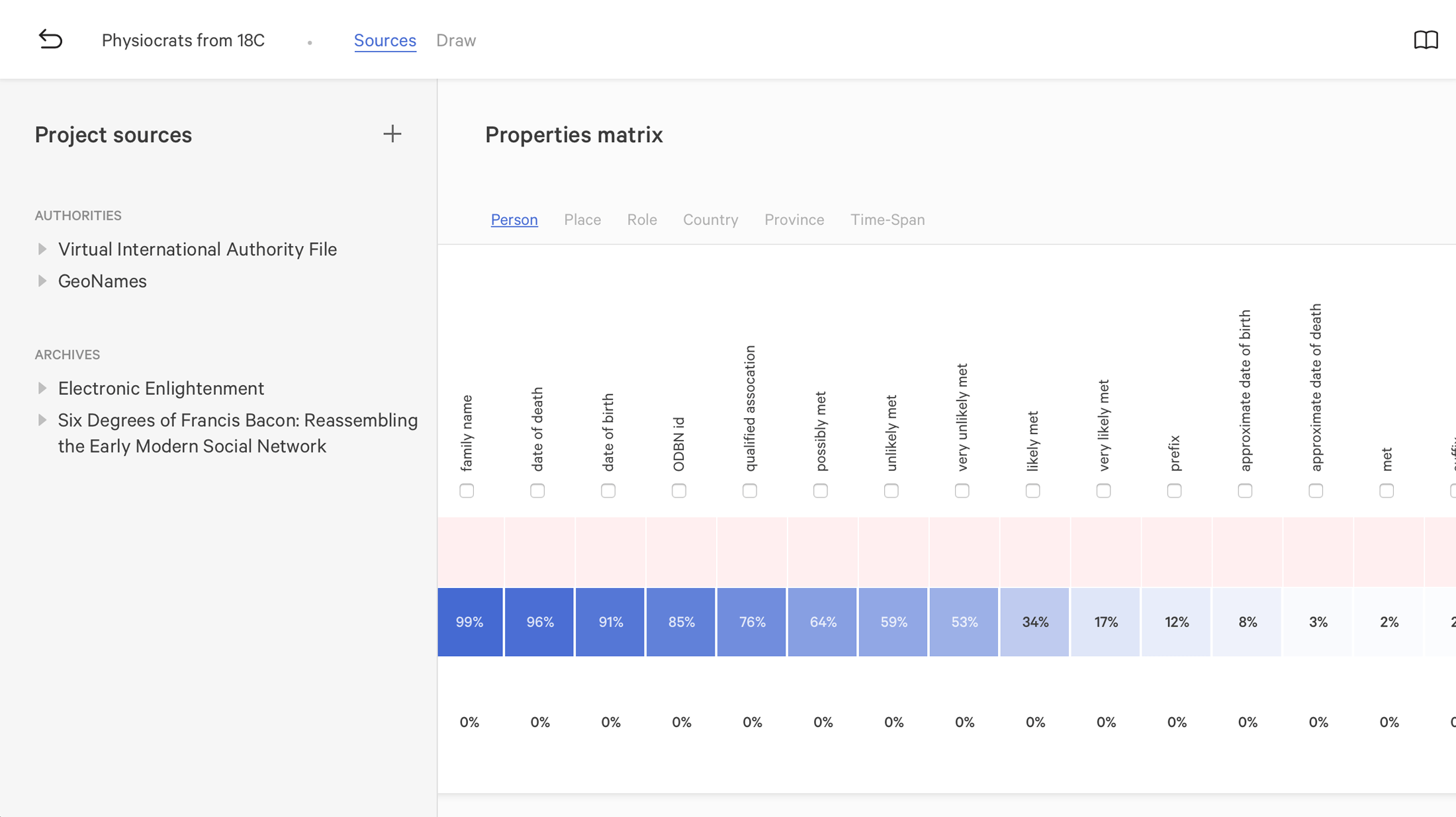This screenshot has height=817, width=1456.
Task: Check the ODBN id property checkbox
Action: click(680, 490)
